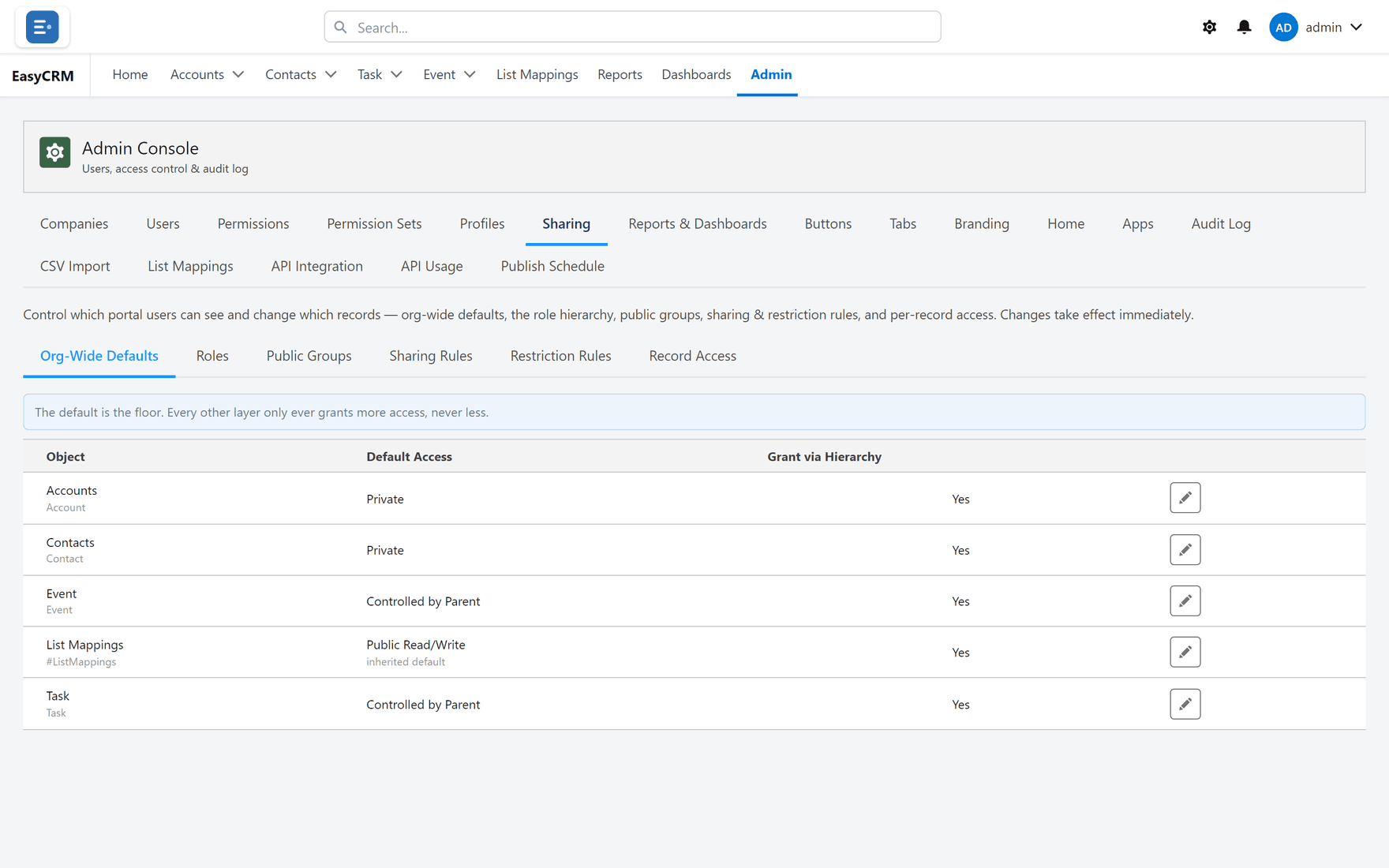The image size is (1389, 868).
Task: Edit the List Mappings row pencil icon
Action: coord(1185,653)
